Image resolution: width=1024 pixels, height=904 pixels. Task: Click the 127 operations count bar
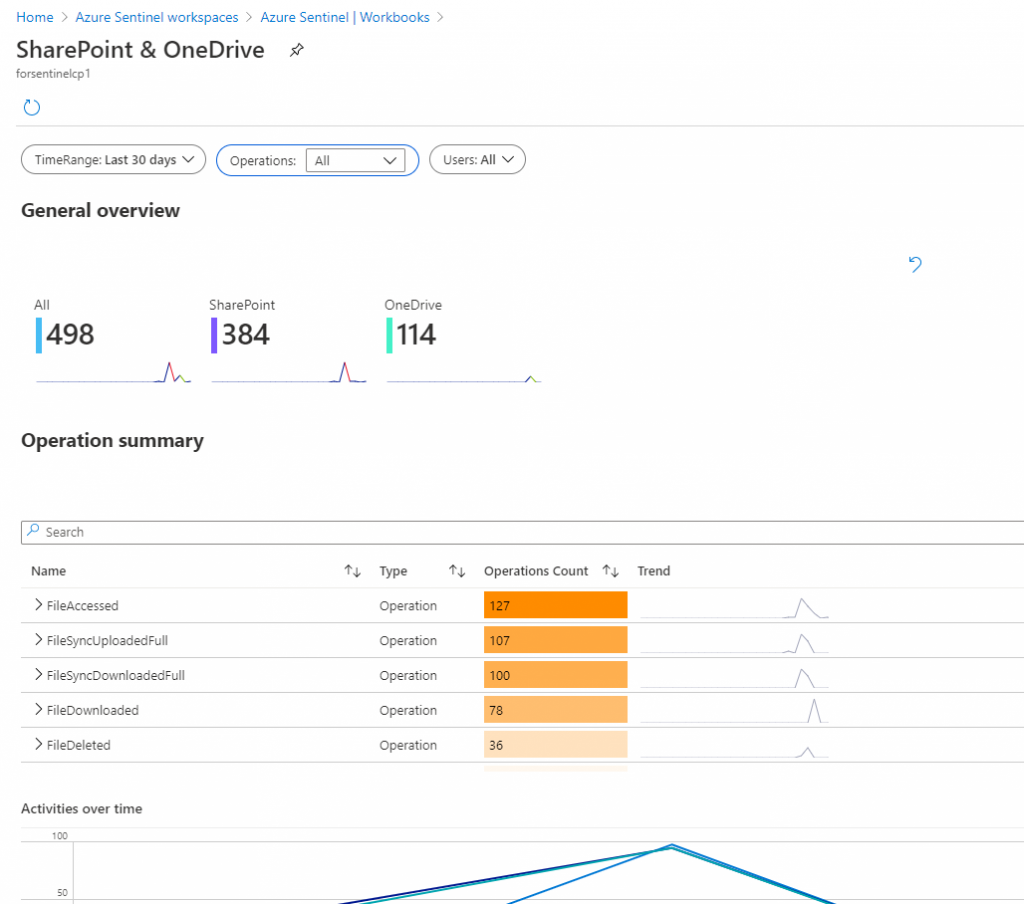pyautogui.click(x=556, y=605)
